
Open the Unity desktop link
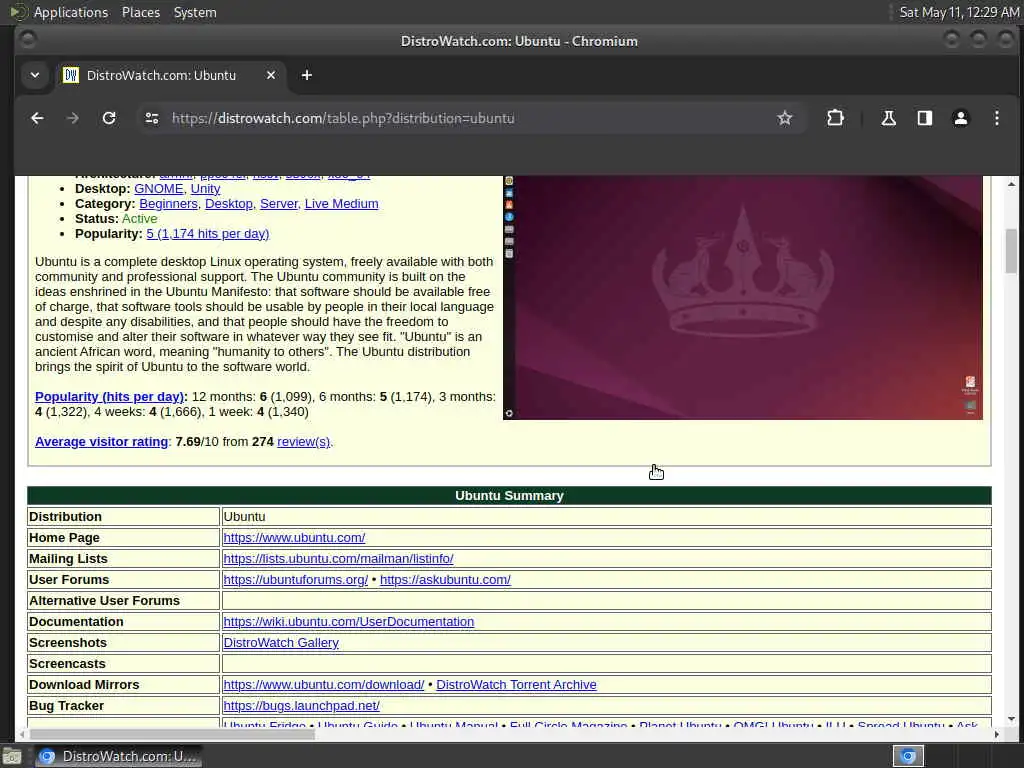[x=205, y=189]
